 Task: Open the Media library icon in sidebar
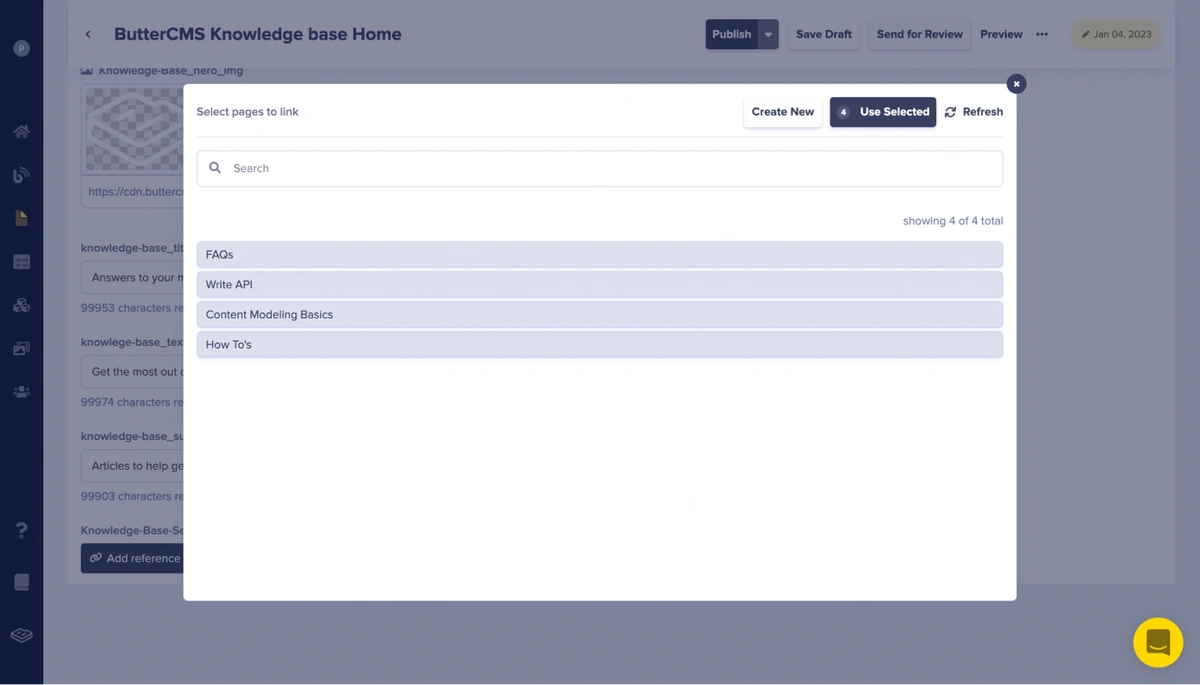coord(21,349)
